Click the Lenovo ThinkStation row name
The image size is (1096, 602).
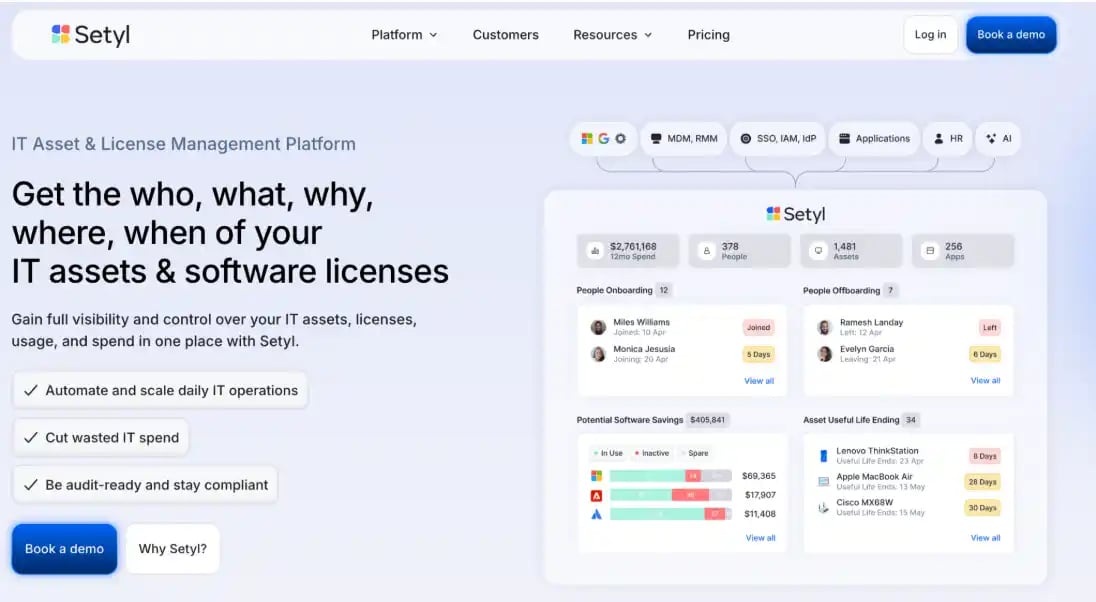[877, 451]
